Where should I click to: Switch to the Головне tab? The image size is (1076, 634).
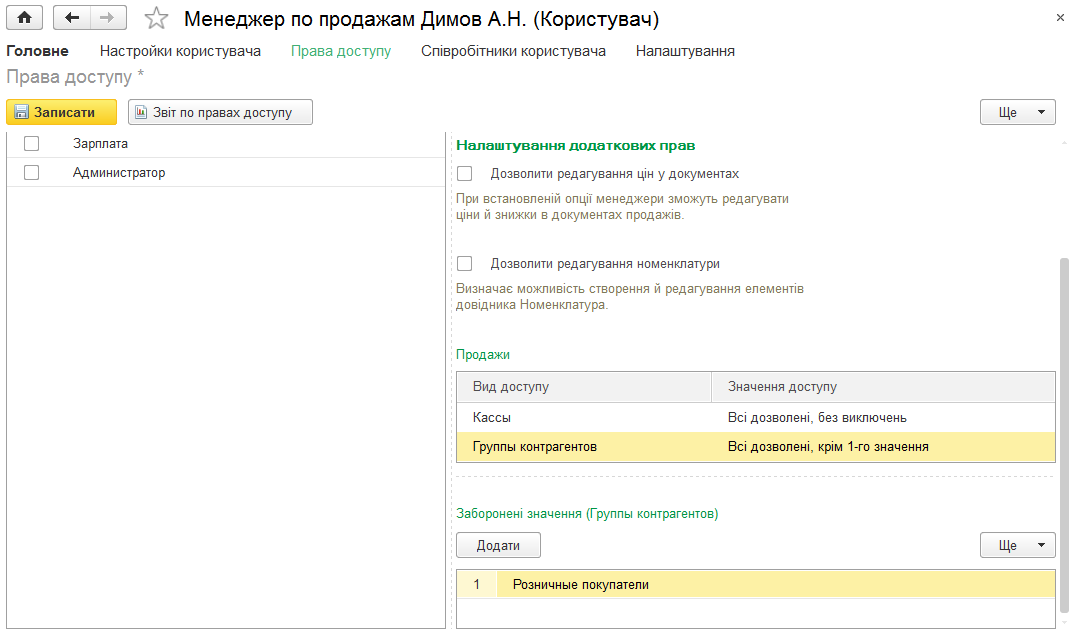coord(38,51)
